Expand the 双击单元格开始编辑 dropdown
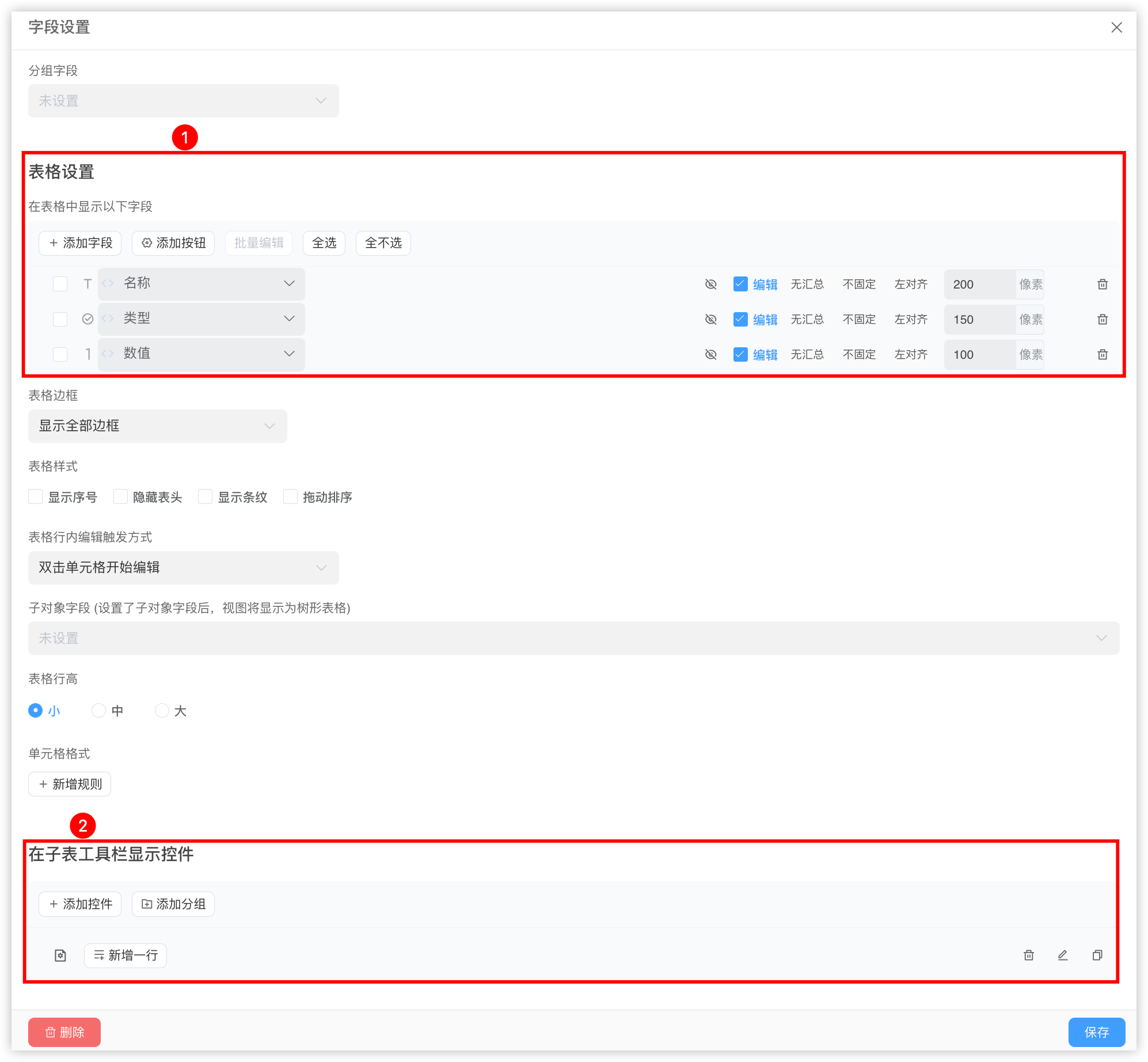Viewport: 1148px width, 1062px height. [183, 568]
